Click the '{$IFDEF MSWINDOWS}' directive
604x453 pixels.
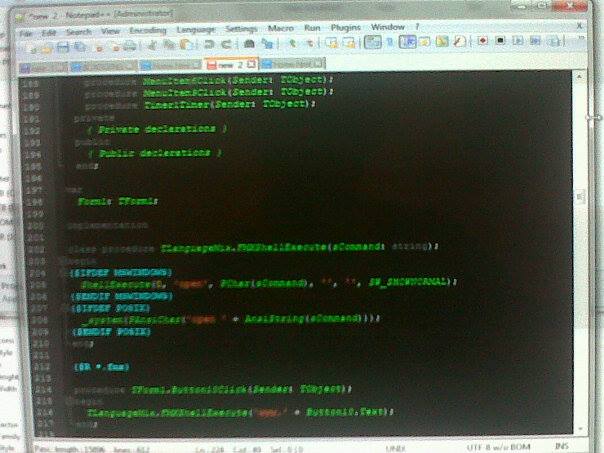click(x=121, y=272)
